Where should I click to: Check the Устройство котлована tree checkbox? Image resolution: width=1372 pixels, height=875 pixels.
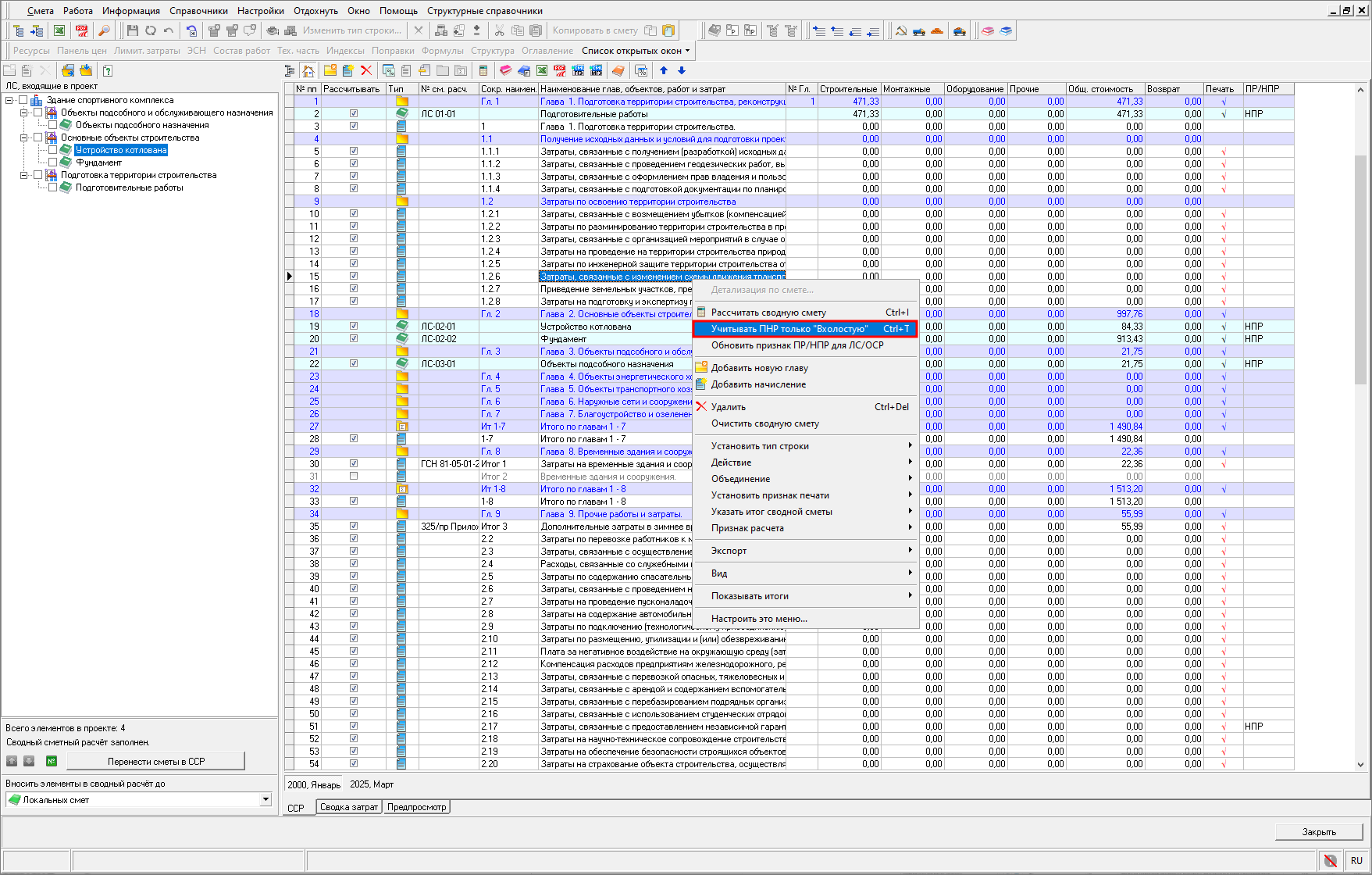[x=52, y=150]
